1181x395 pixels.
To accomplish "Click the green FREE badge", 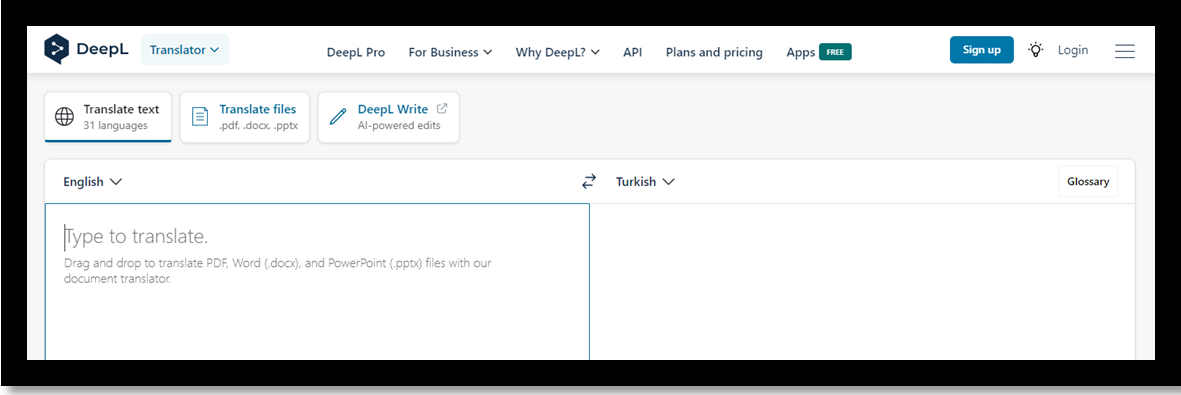I will pos(835,52).
